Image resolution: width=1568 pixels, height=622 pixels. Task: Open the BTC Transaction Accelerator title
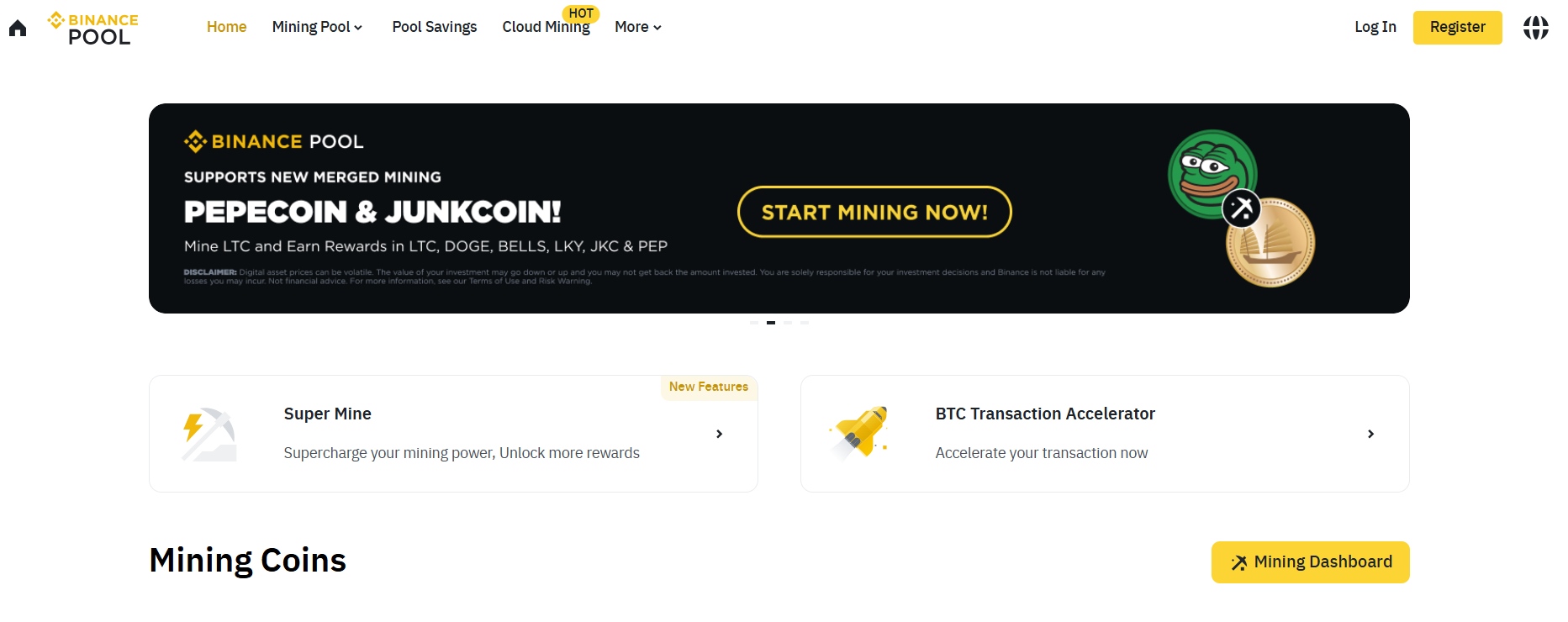click(1045, 414)
